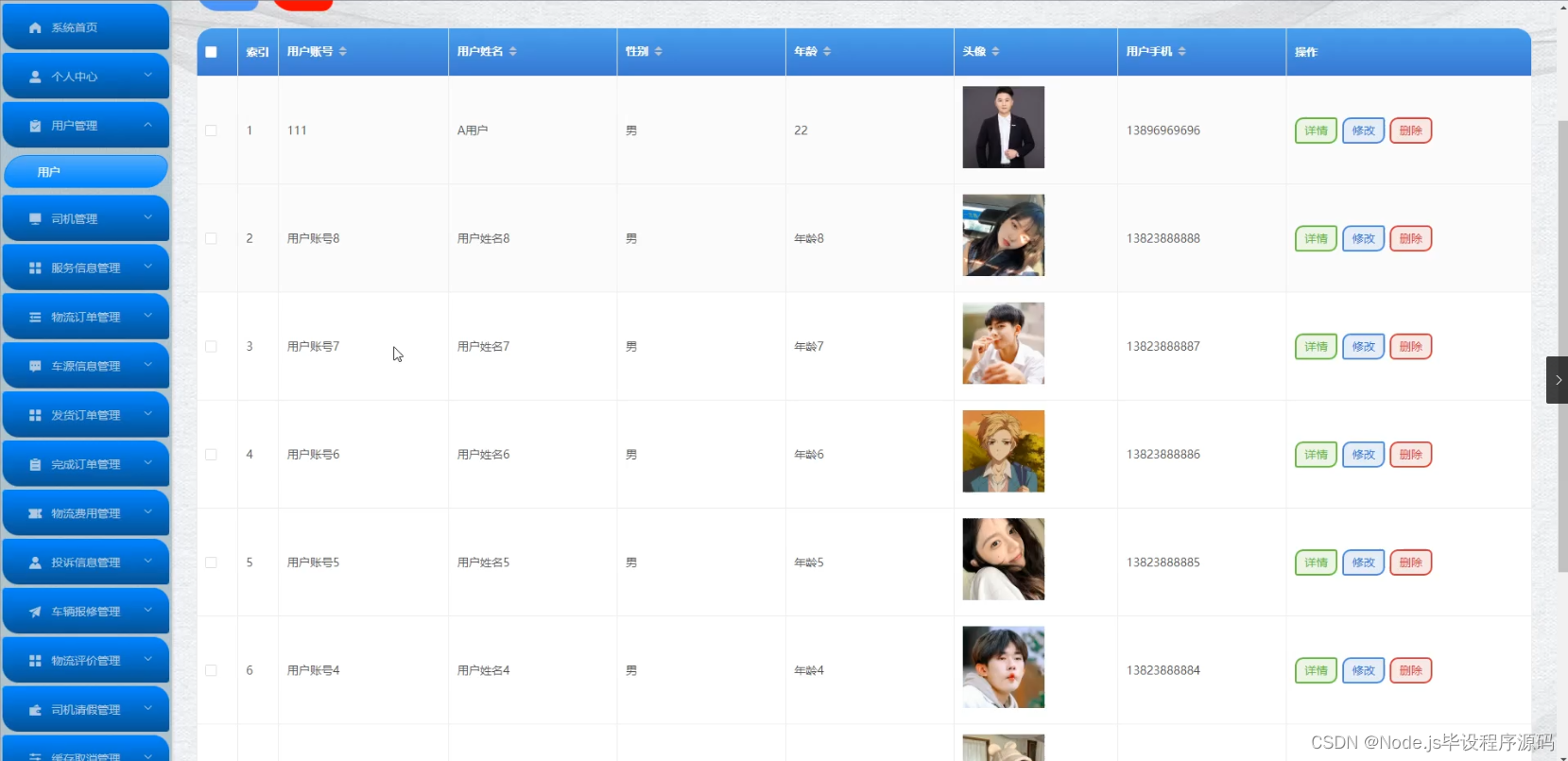Image resolution: width=1568 pixels, height=761 pixels.
Task: Check the checkbox for row 用户账号5
Action: (x=211, y=562)
